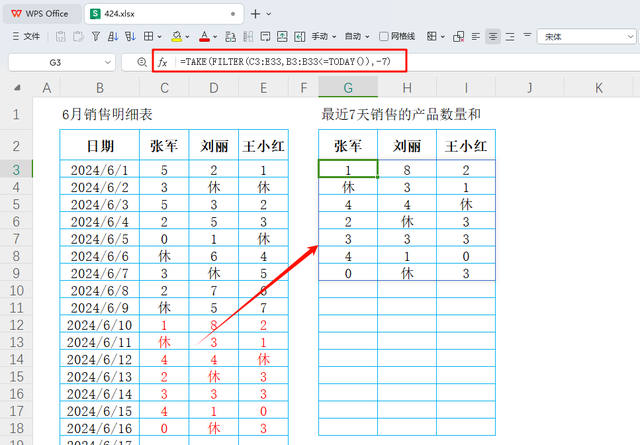The width and height of the screenshot is (640, 445).
Task: Click the title cell 6月销售明细表
Action: point(107,114)
